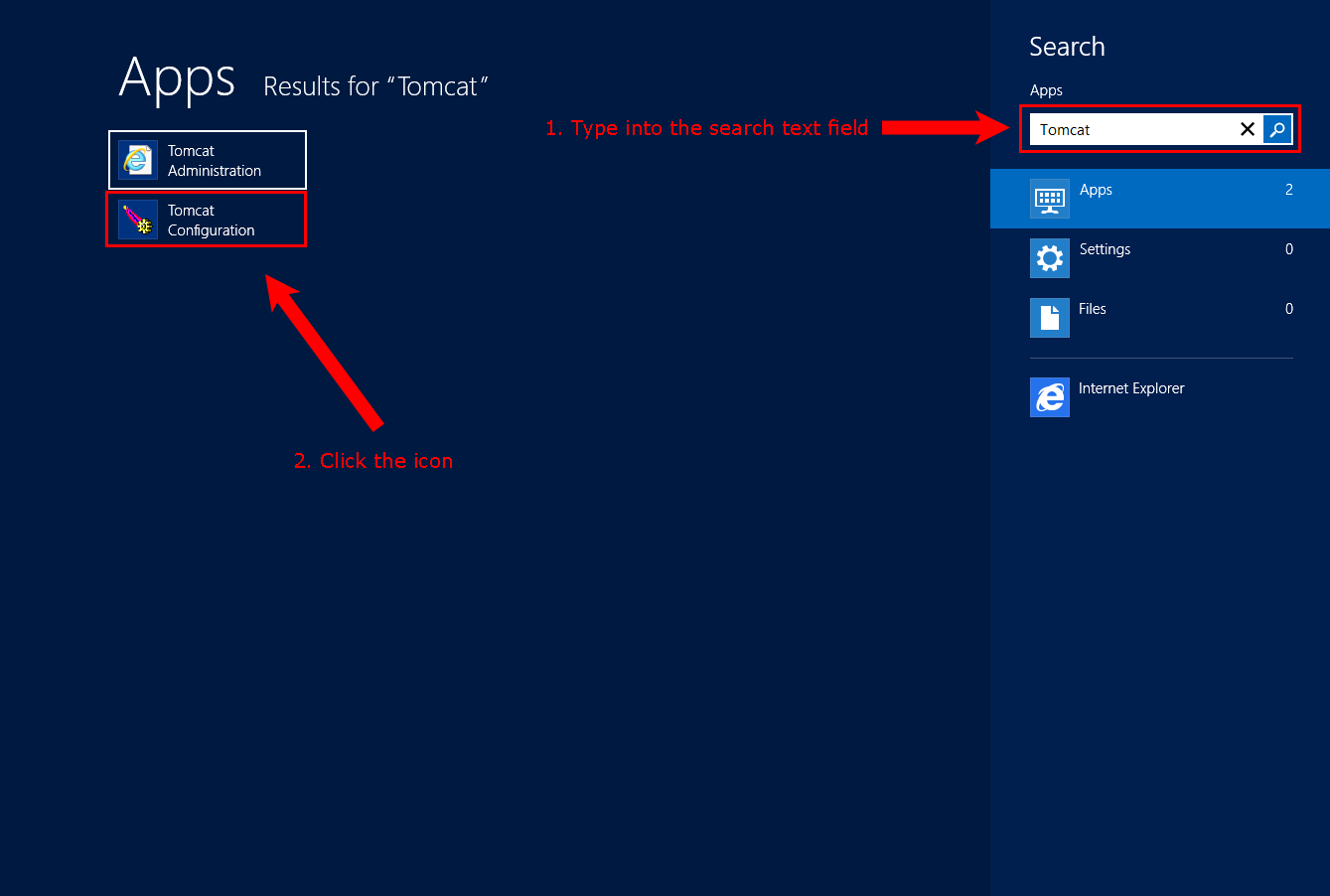Filter results by Apps category
The image size is (1330, 896).
(x=1160, y=199)
